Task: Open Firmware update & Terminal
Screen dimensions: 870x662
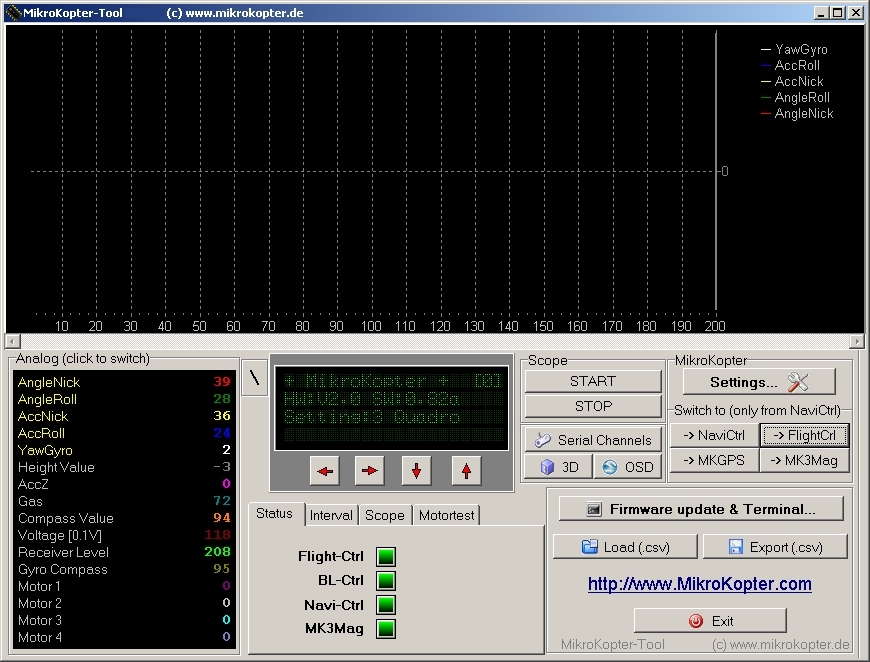Action: 700,509
